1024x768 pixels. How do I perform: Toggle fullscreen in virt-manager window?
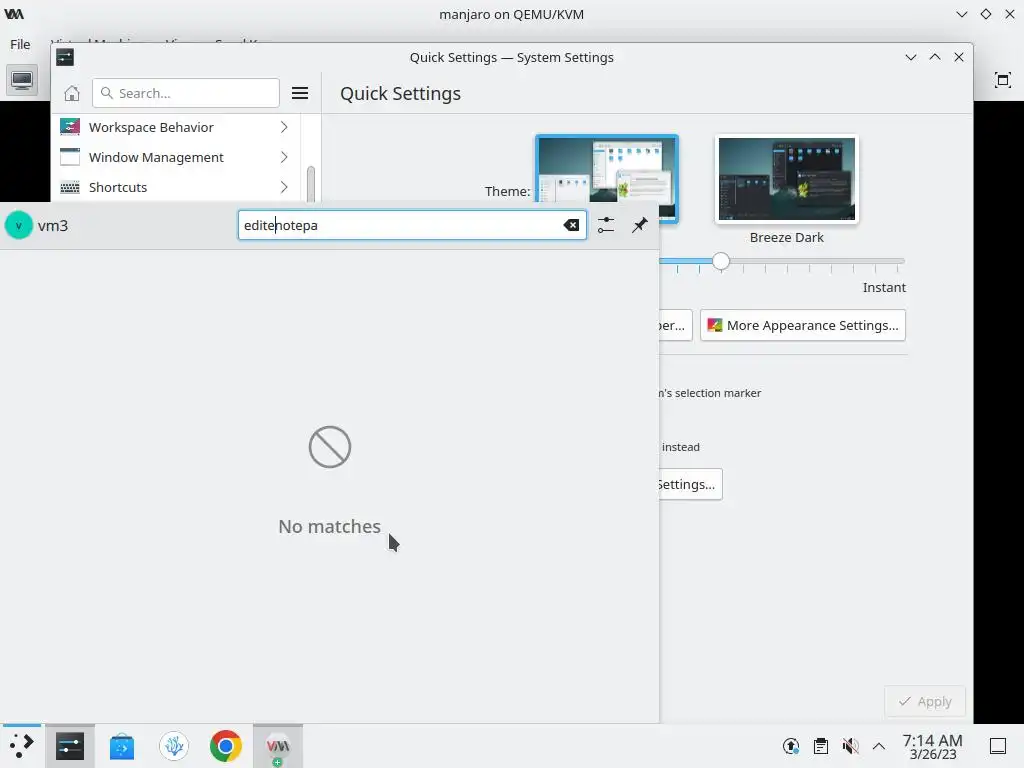click(1002, 80)
